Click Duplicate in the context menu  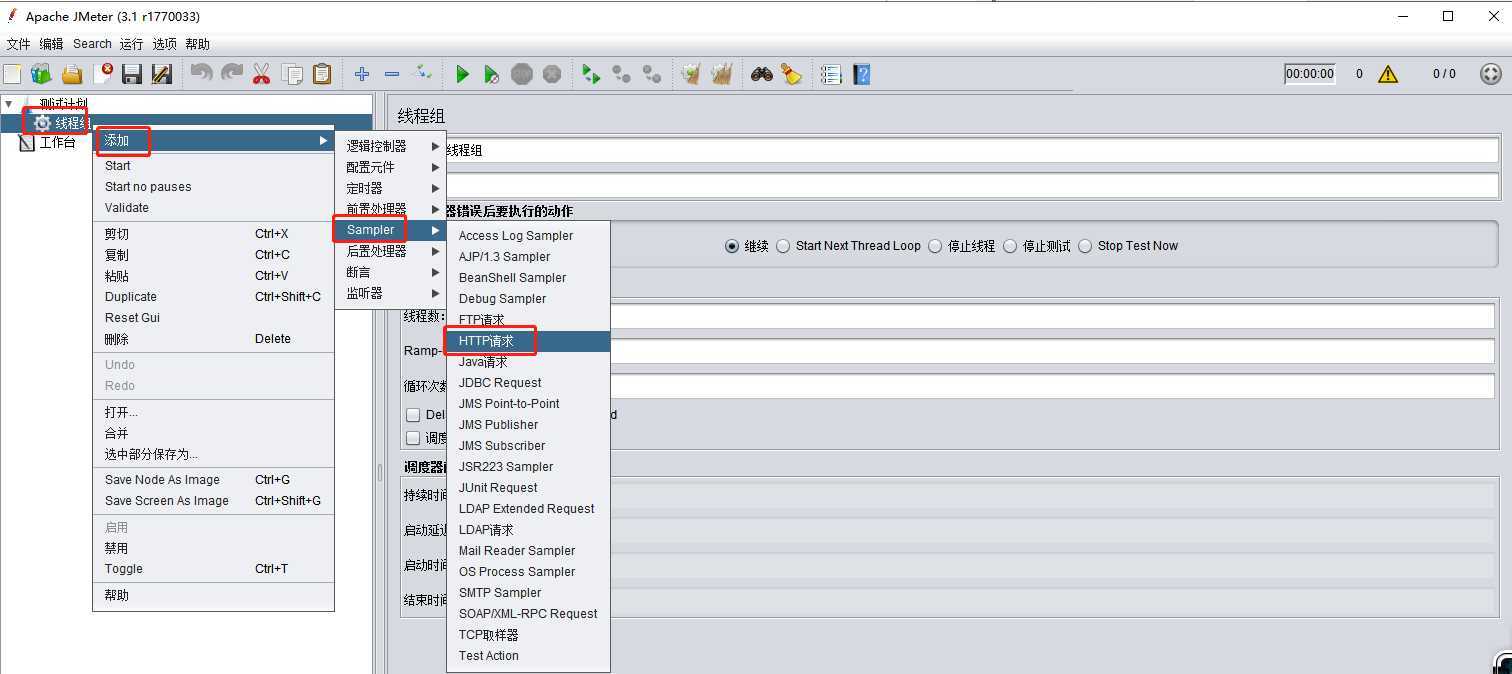(x=213, y=297)
